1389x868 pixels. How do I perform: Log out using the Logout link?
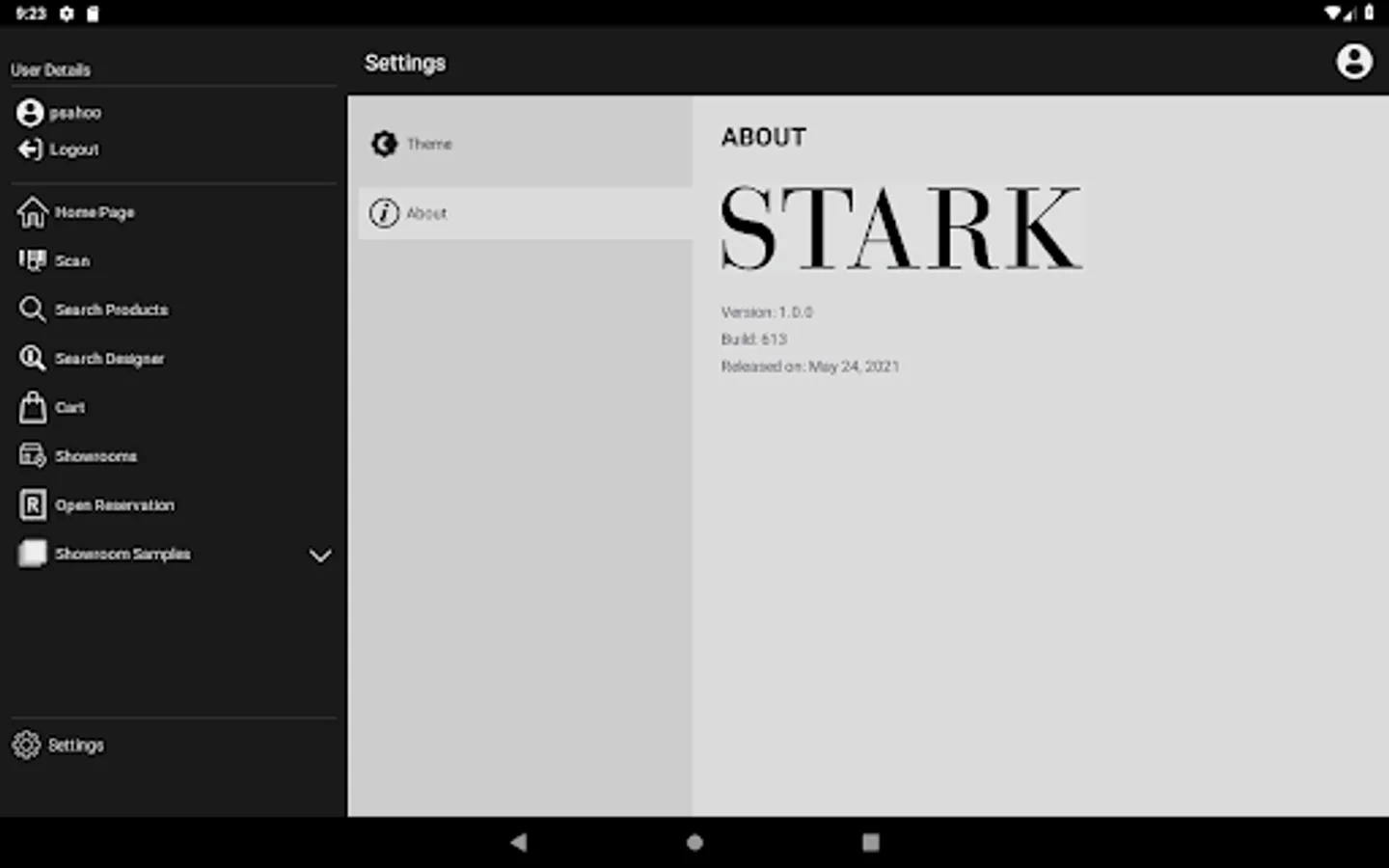click(x=74, y=149)
